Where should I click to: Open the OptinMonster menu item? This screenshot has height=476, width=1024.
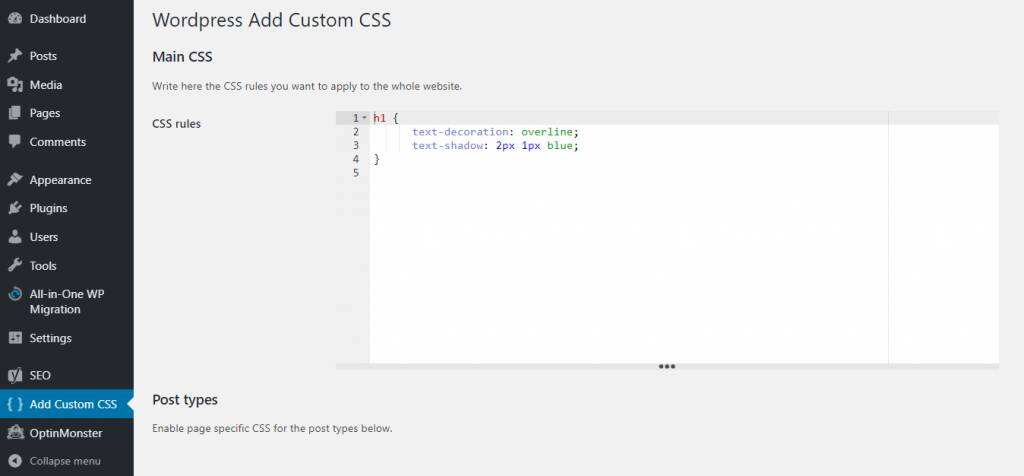point(66,433)
